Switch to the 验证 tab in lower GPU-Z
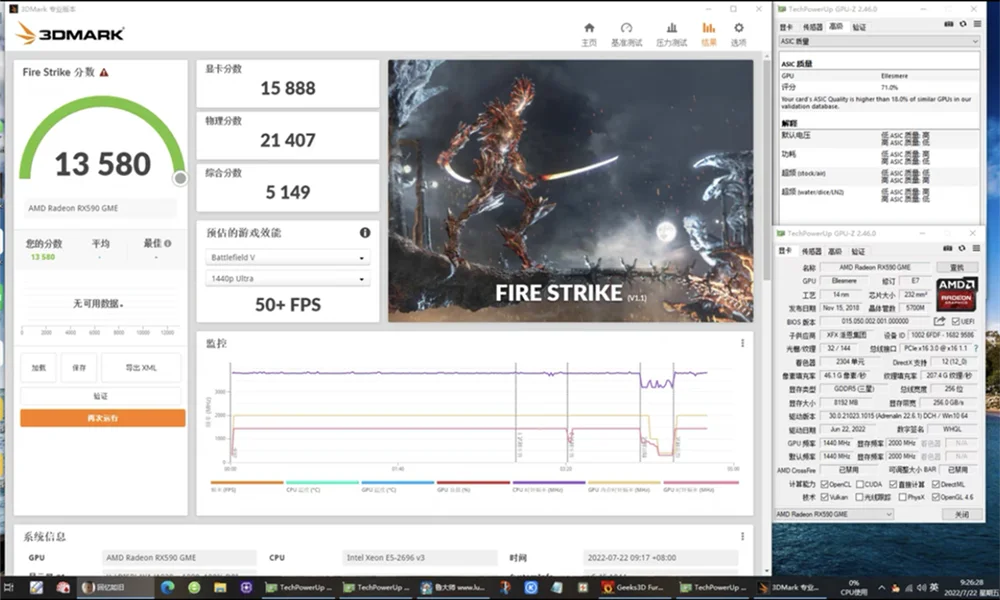The width and height of the screenshot is (1000, 600). coord(858,251)
